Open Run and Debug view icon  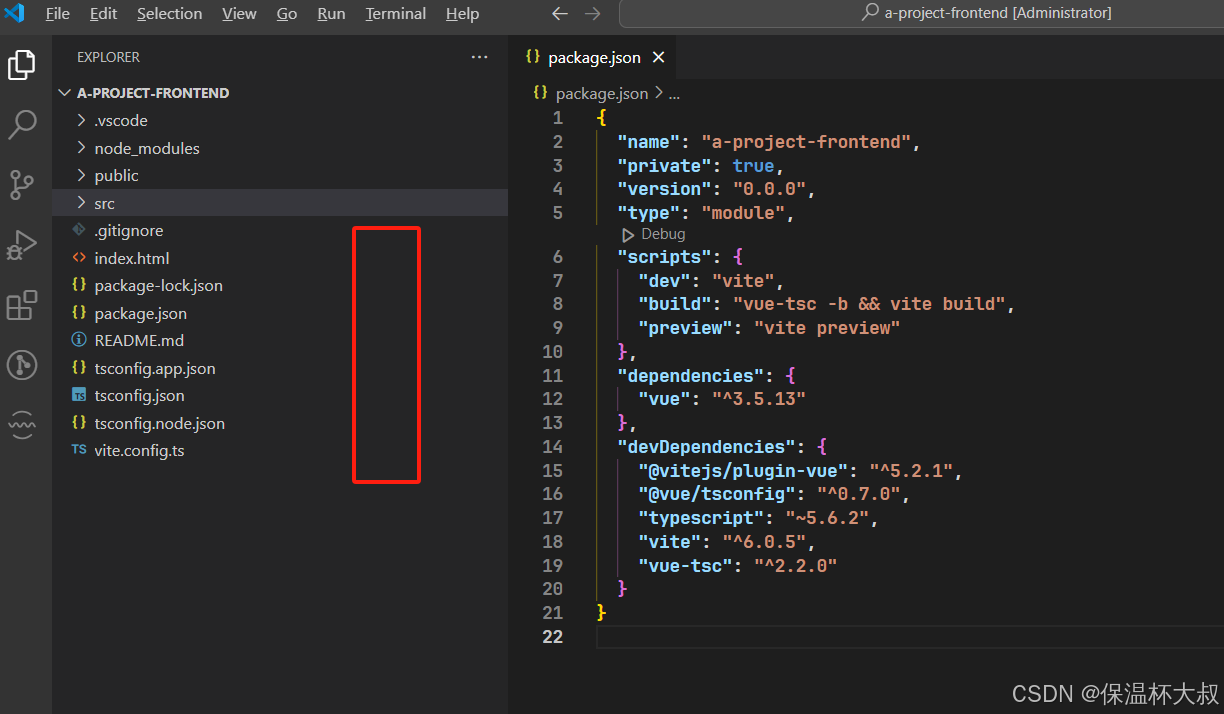coord(22,245)
